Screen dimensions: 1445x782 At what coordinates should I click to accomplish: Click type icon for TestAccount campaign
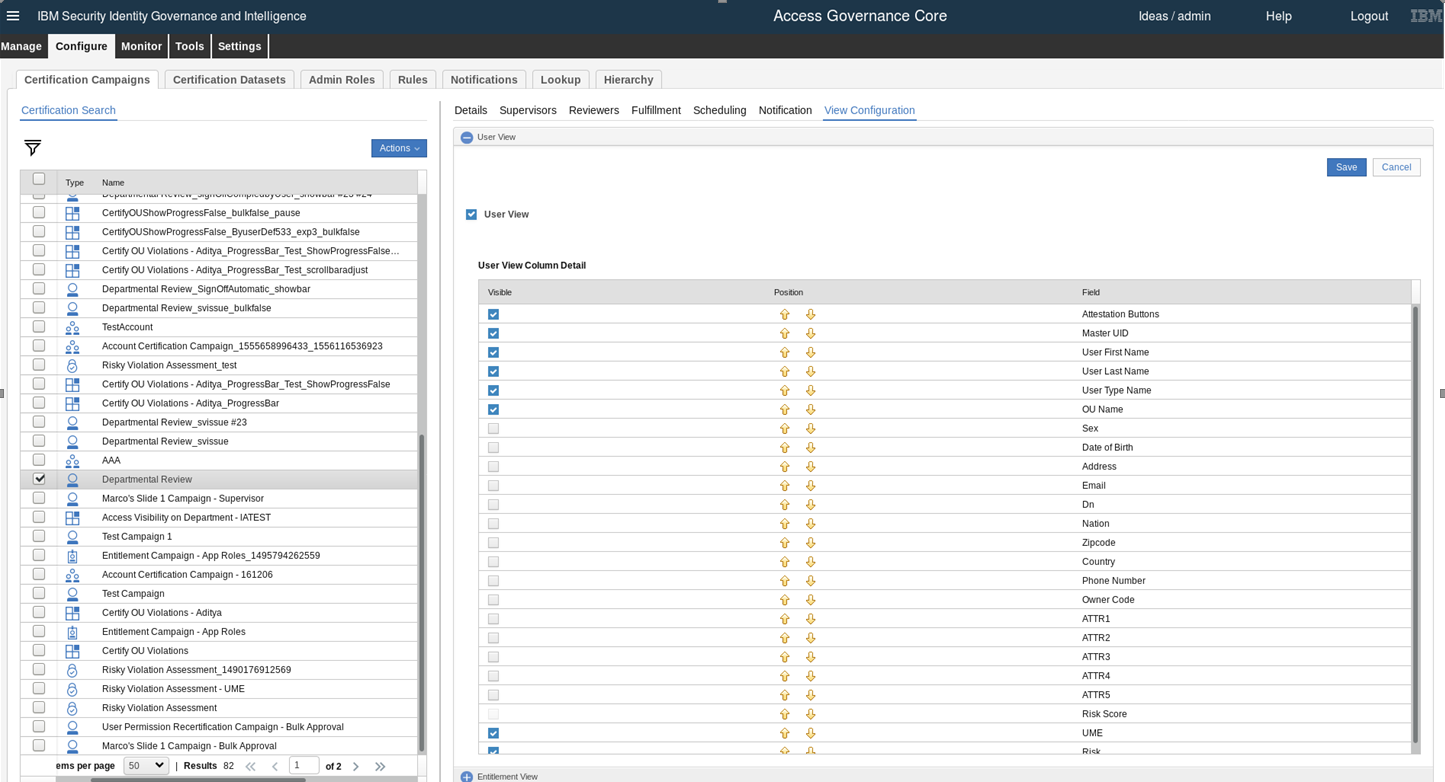pyautogui.click(x=72, y=327)
